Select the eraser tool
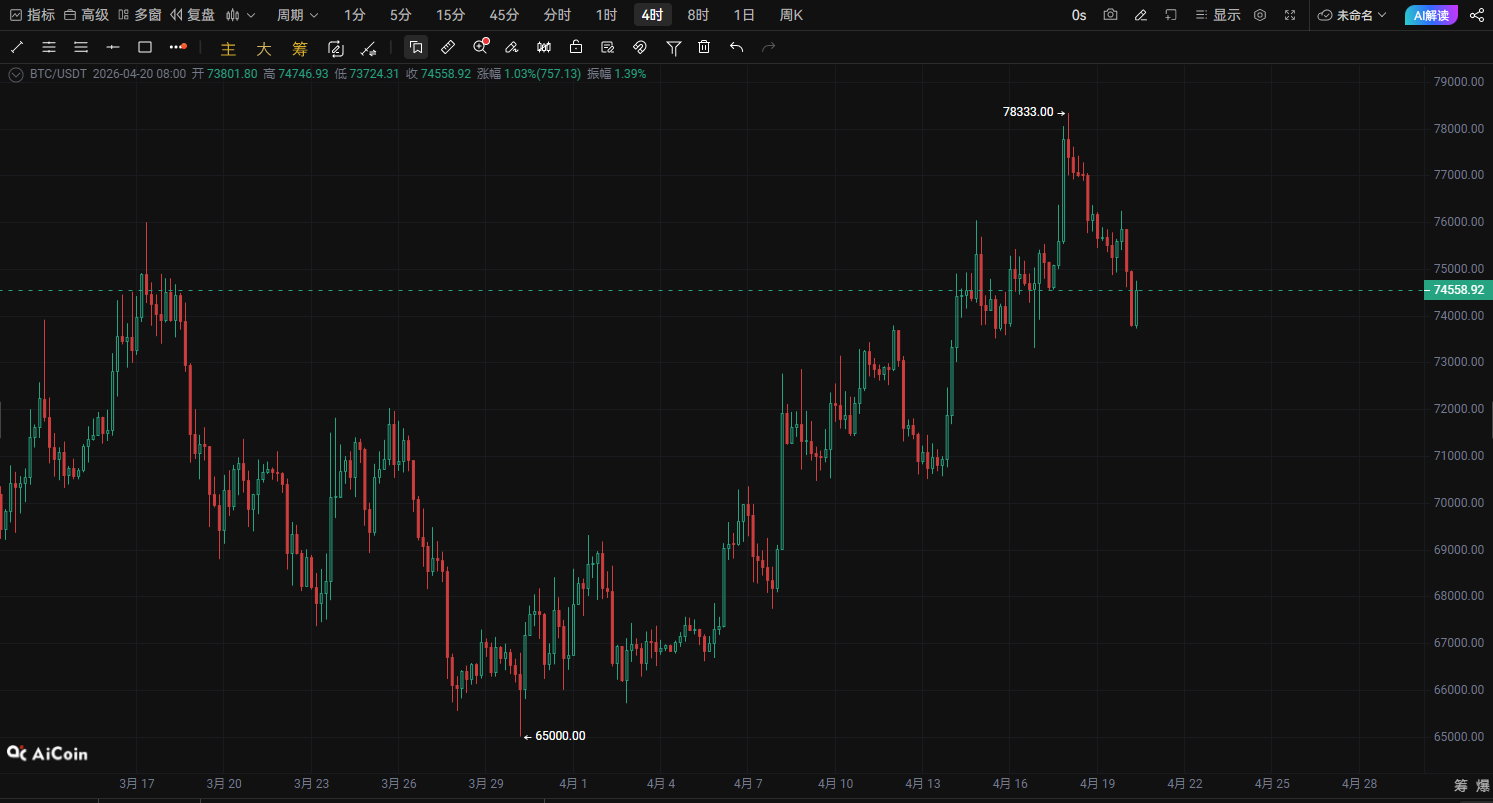Screen dimensions: 1493x803 click(512, 47)
